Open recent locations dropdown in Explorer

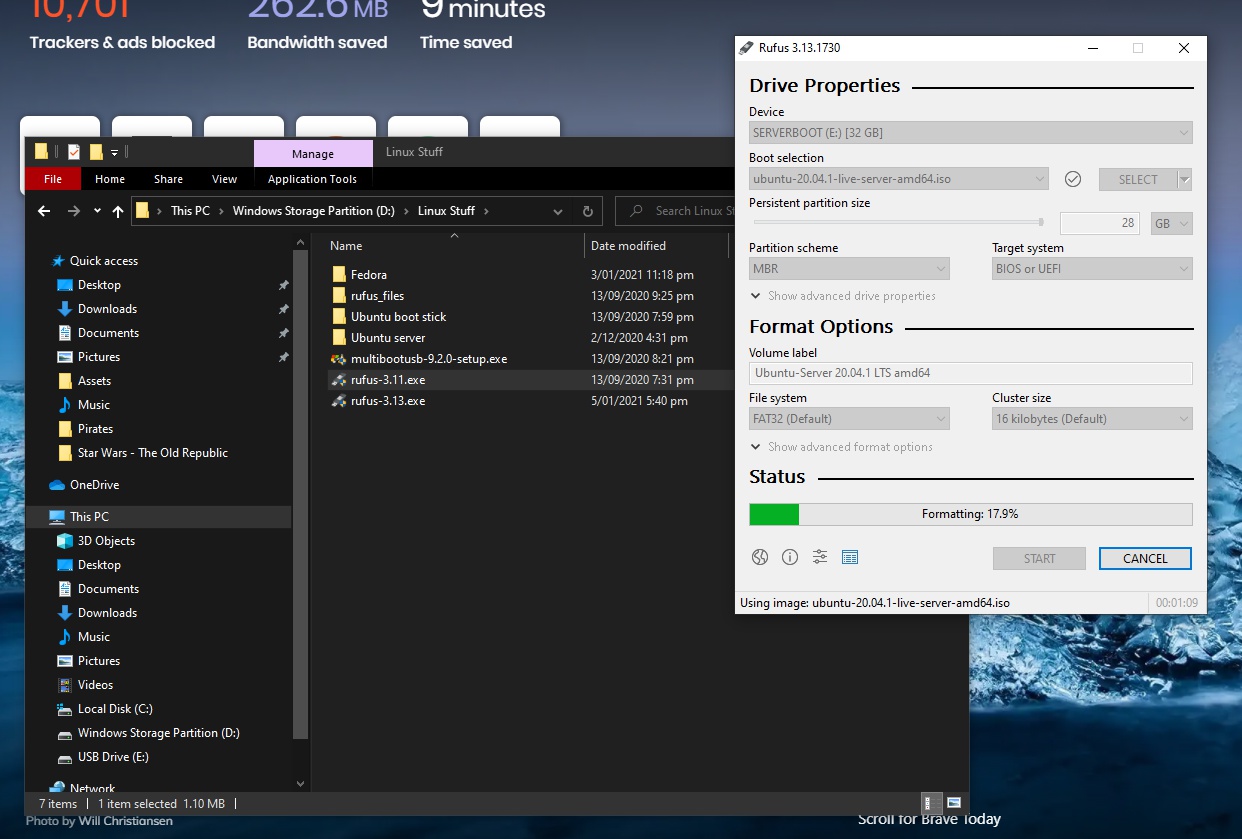(x=97, y=211)
